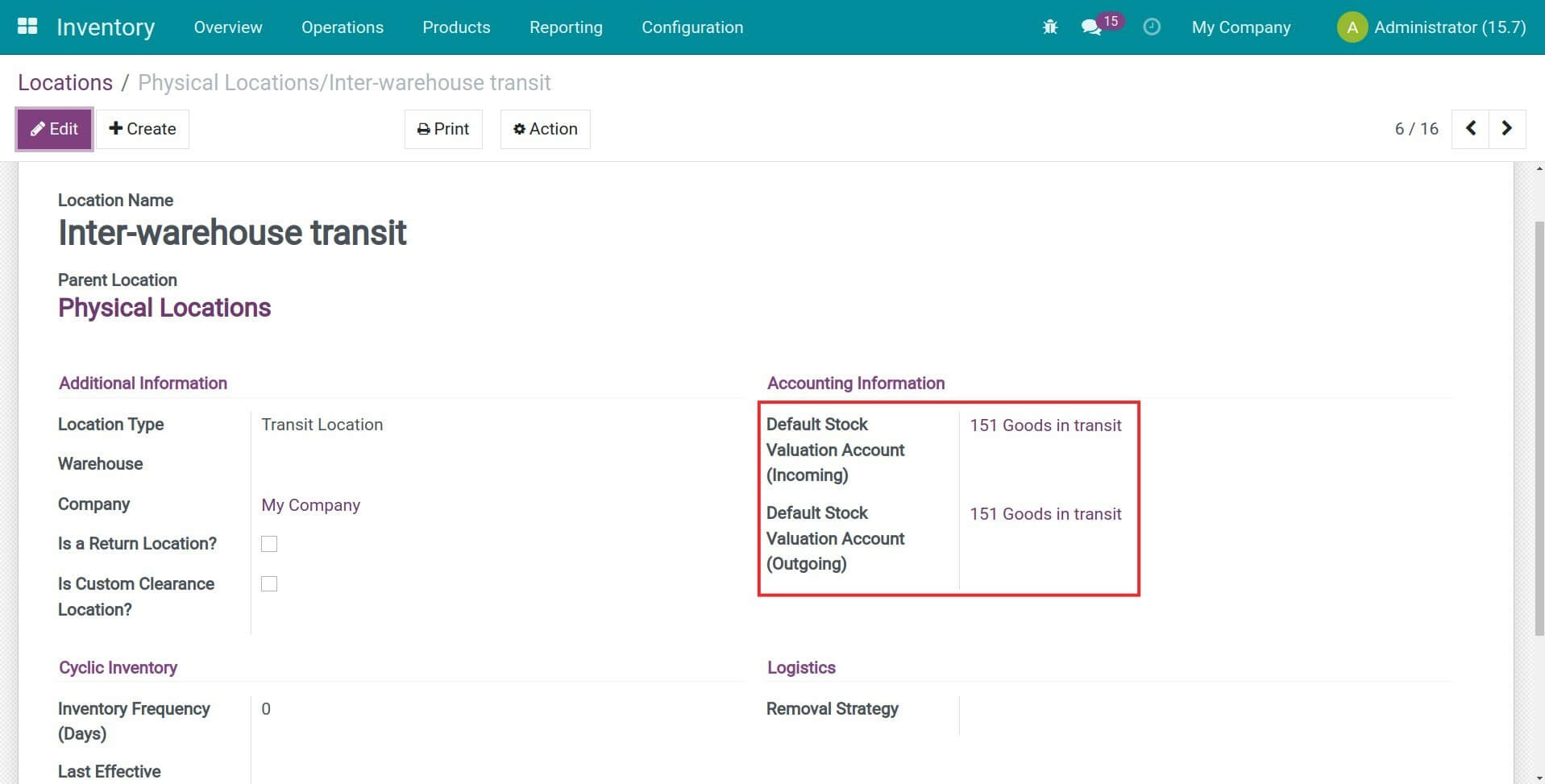Open the Overview menu item

[x=228, y=27]
